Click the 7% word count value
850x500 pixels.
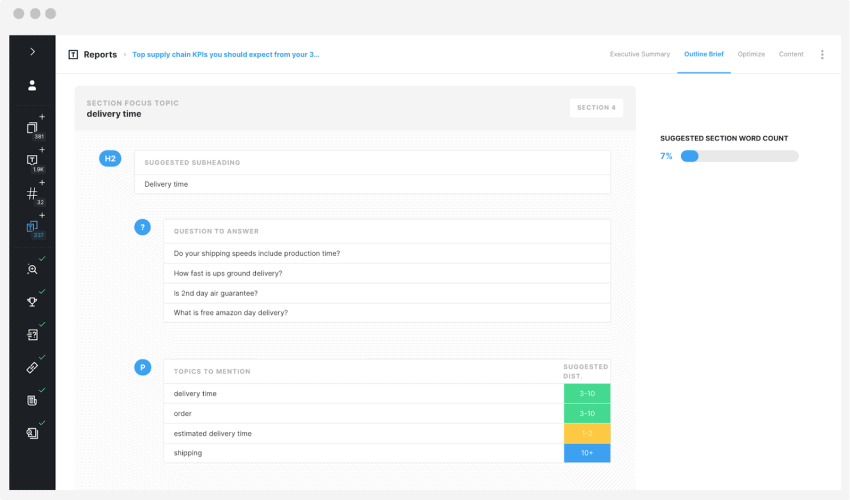pyautogui.click(x=666, y=156)
